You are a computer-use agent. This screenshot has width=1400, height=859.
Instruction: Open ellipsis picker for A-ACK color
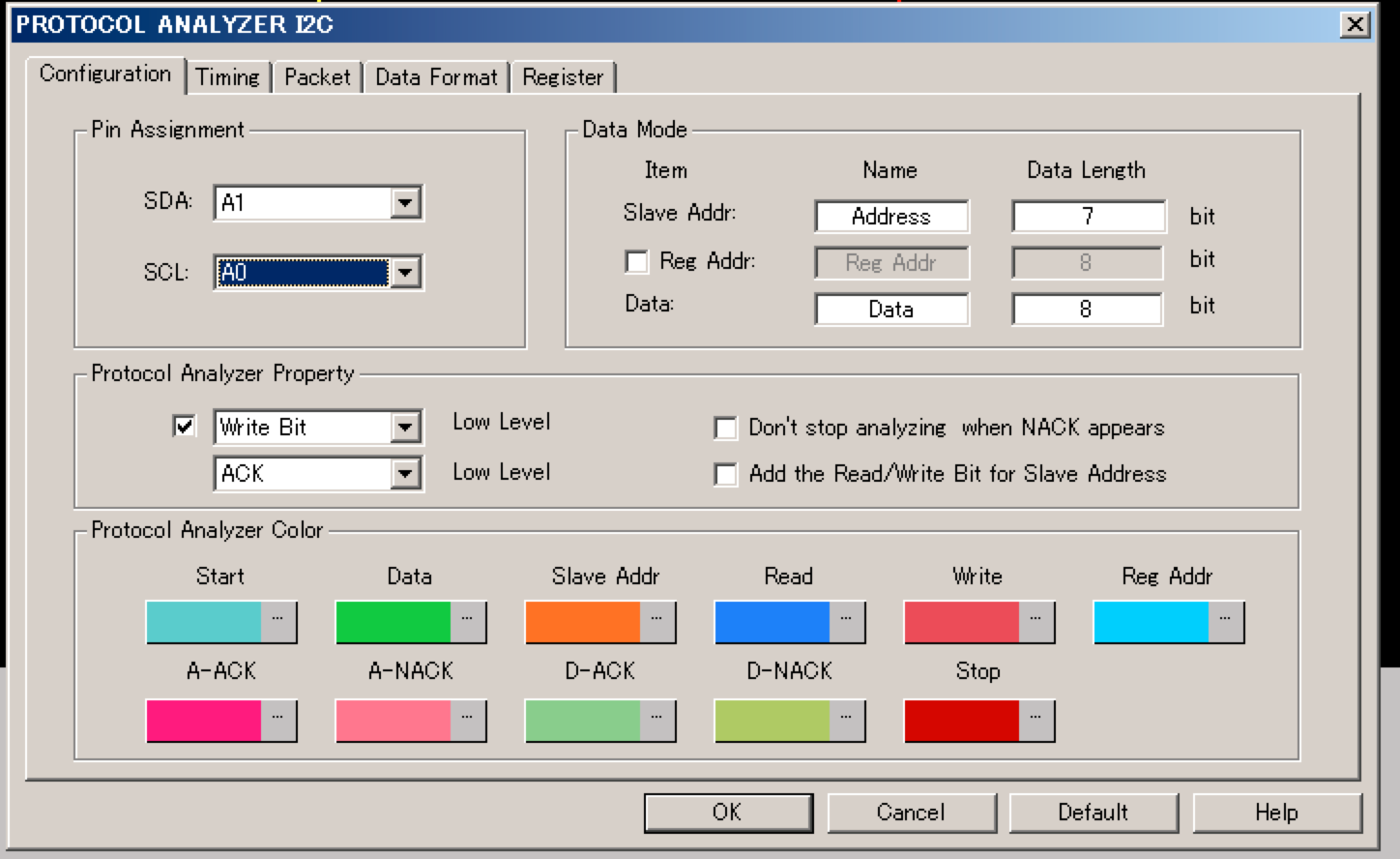click(x=278, y=721)
